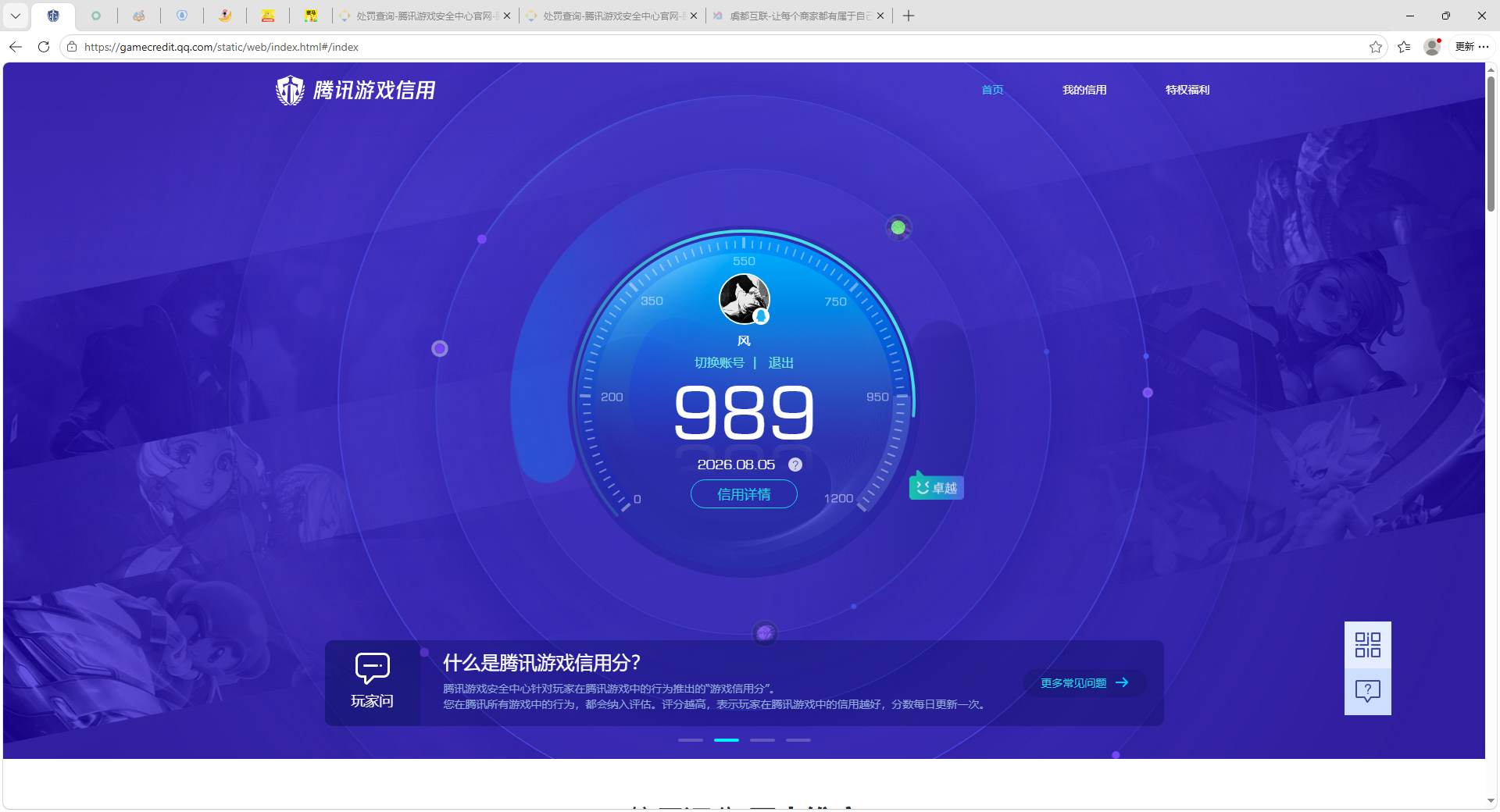Screen dimensions: 1500x812
Task: Click the credit score 989
Action: click(x=744, y=412)
